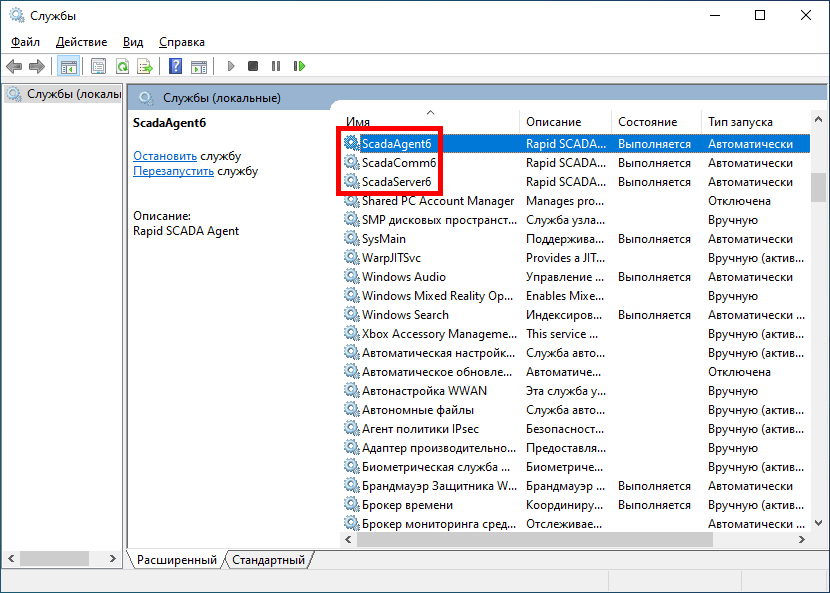Click the gear icon of ScadaComm6

pyautogui.click(x=351, y=162)
